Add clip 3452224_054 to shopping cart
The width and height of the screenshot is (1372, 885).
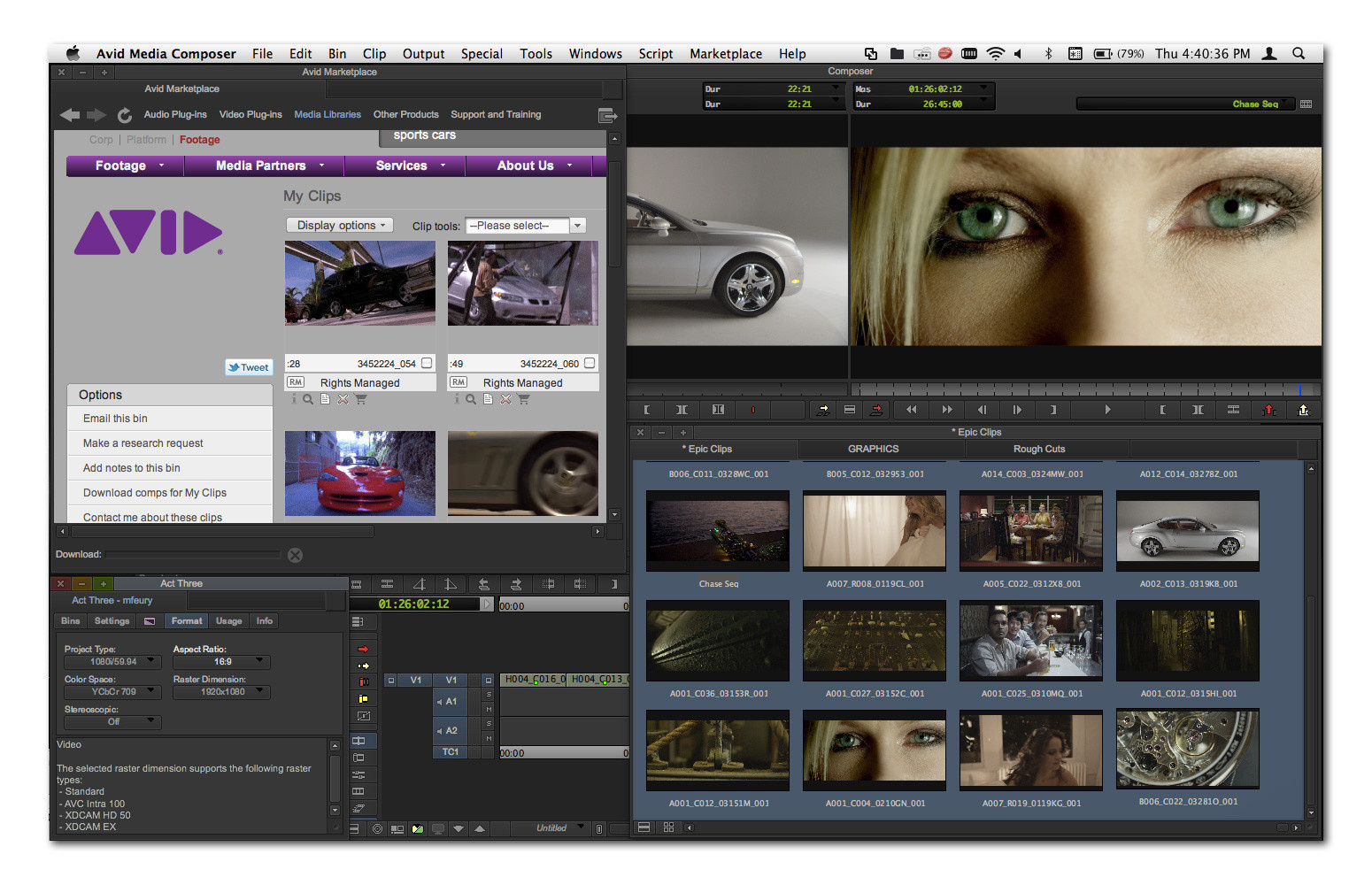(361, 400)
